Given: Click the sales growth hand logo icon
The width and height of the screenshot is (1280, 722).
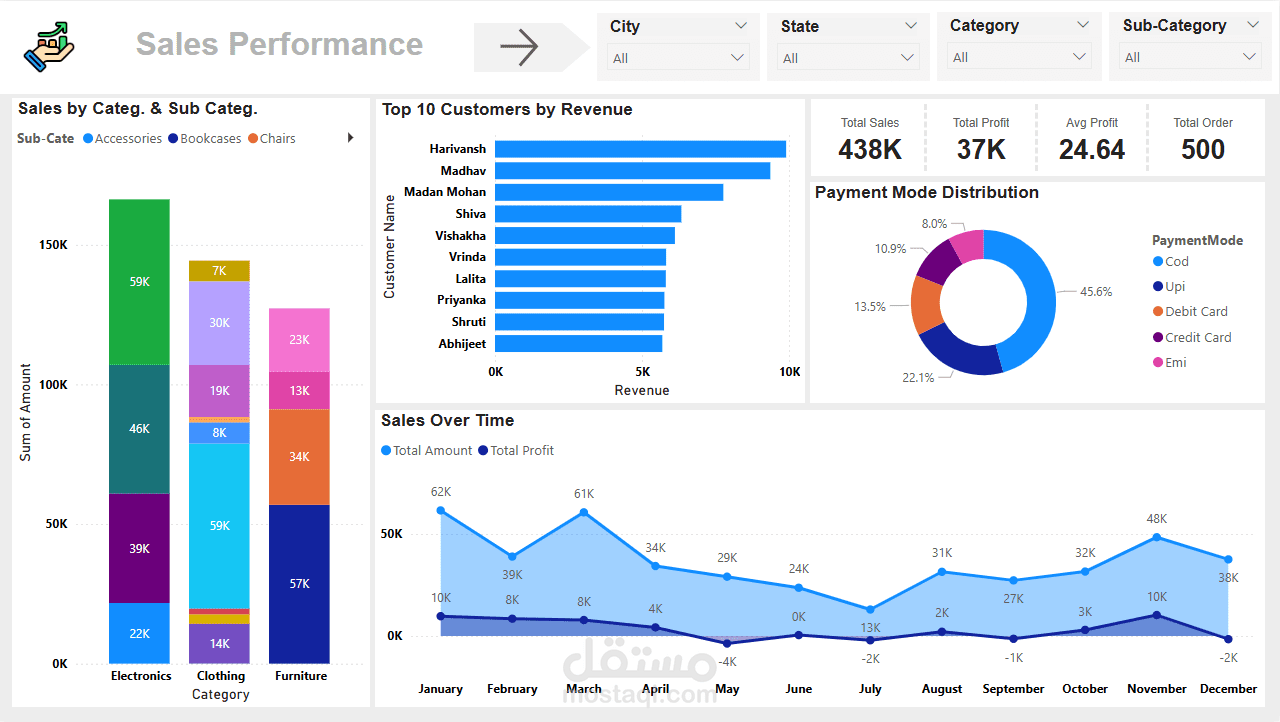Looking at the screenshot, I should pos(50,47).
